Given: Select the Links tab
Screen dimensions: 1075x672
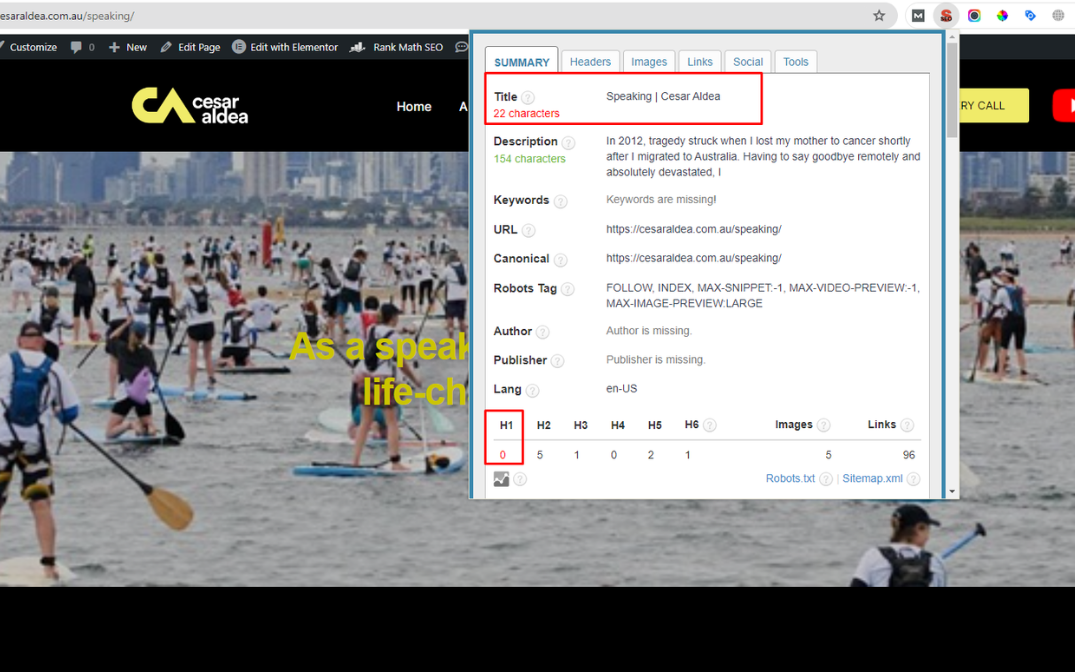Looking at the screenshot, I should pos(700,62).
